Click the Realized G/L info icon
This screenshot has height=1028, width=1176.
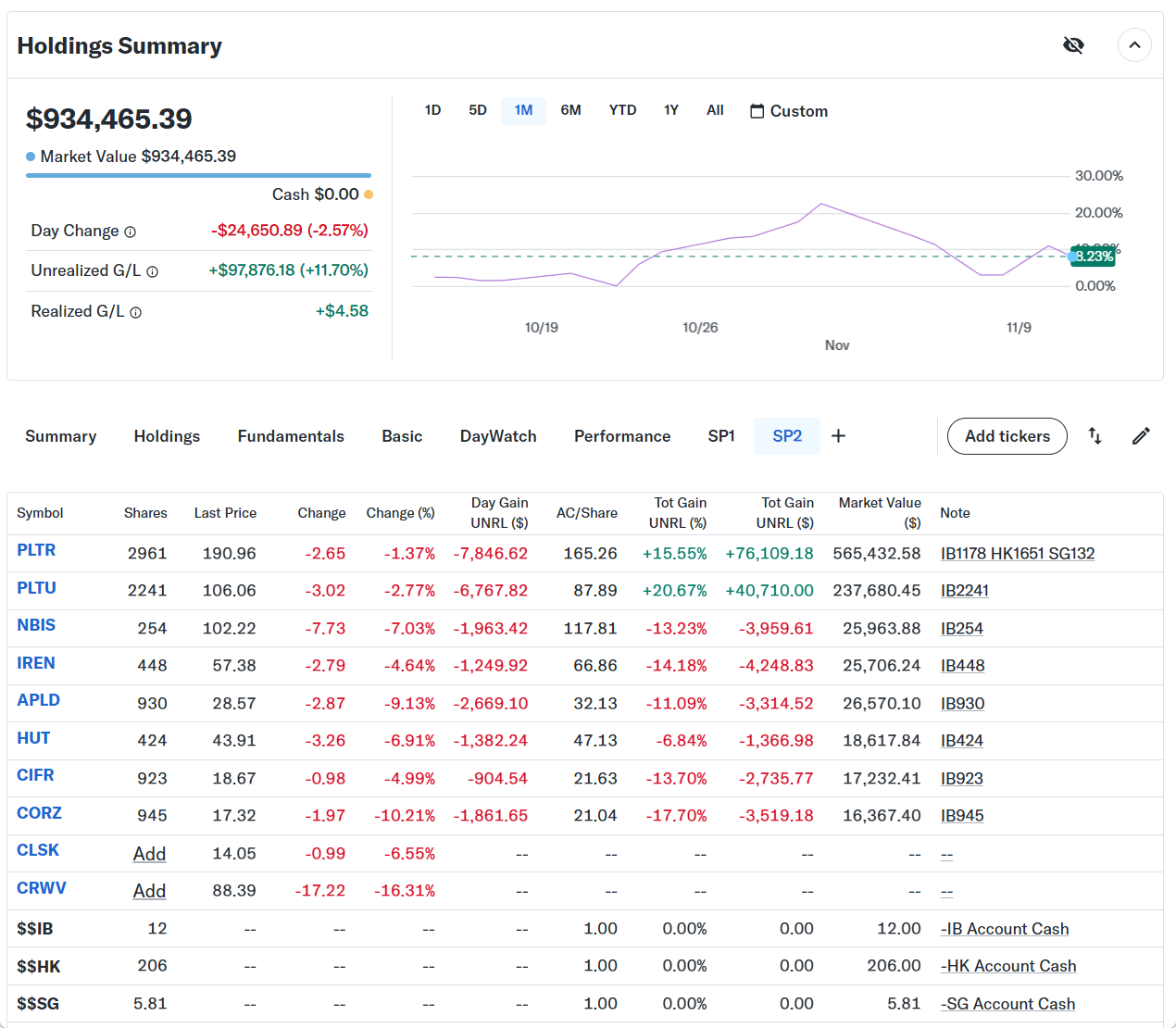click(136, 313)
